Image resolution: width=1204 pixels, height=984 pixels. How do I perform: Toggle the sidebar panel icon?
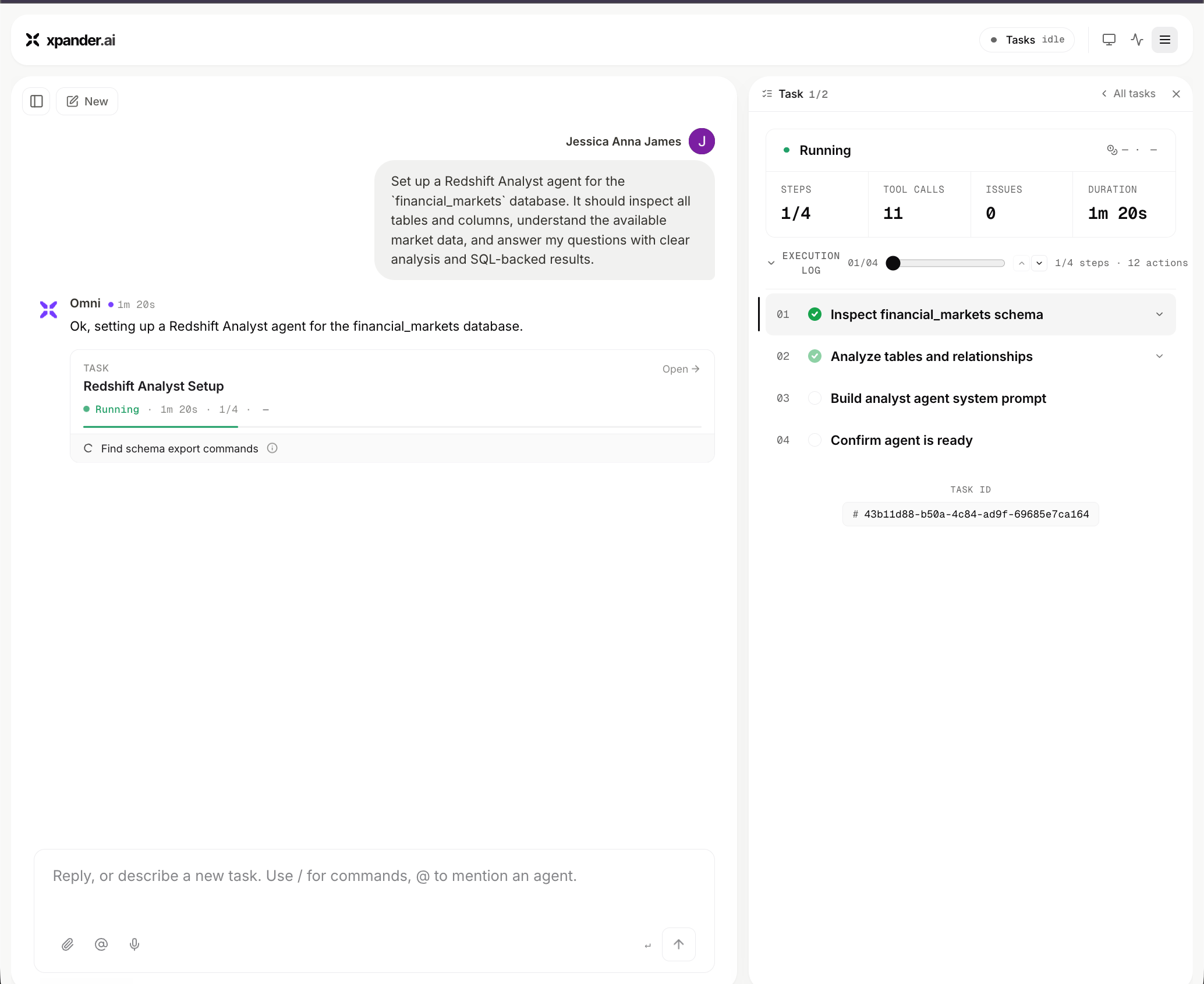pyautogui.click(x=37, y=101)
